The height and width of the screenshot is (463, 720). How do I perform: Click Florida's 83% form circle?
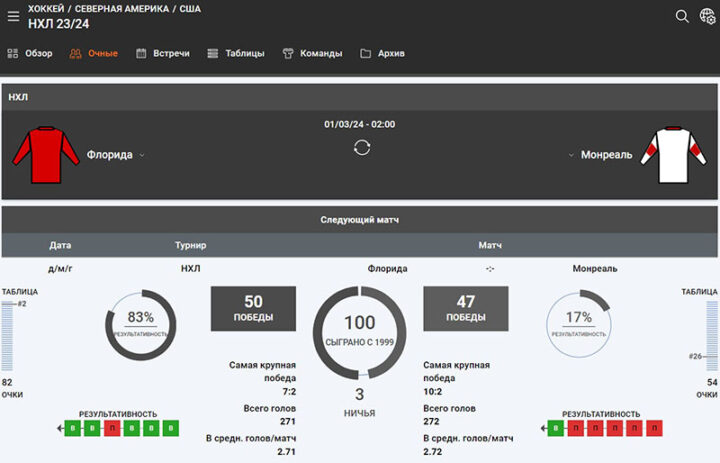[140, 322]
